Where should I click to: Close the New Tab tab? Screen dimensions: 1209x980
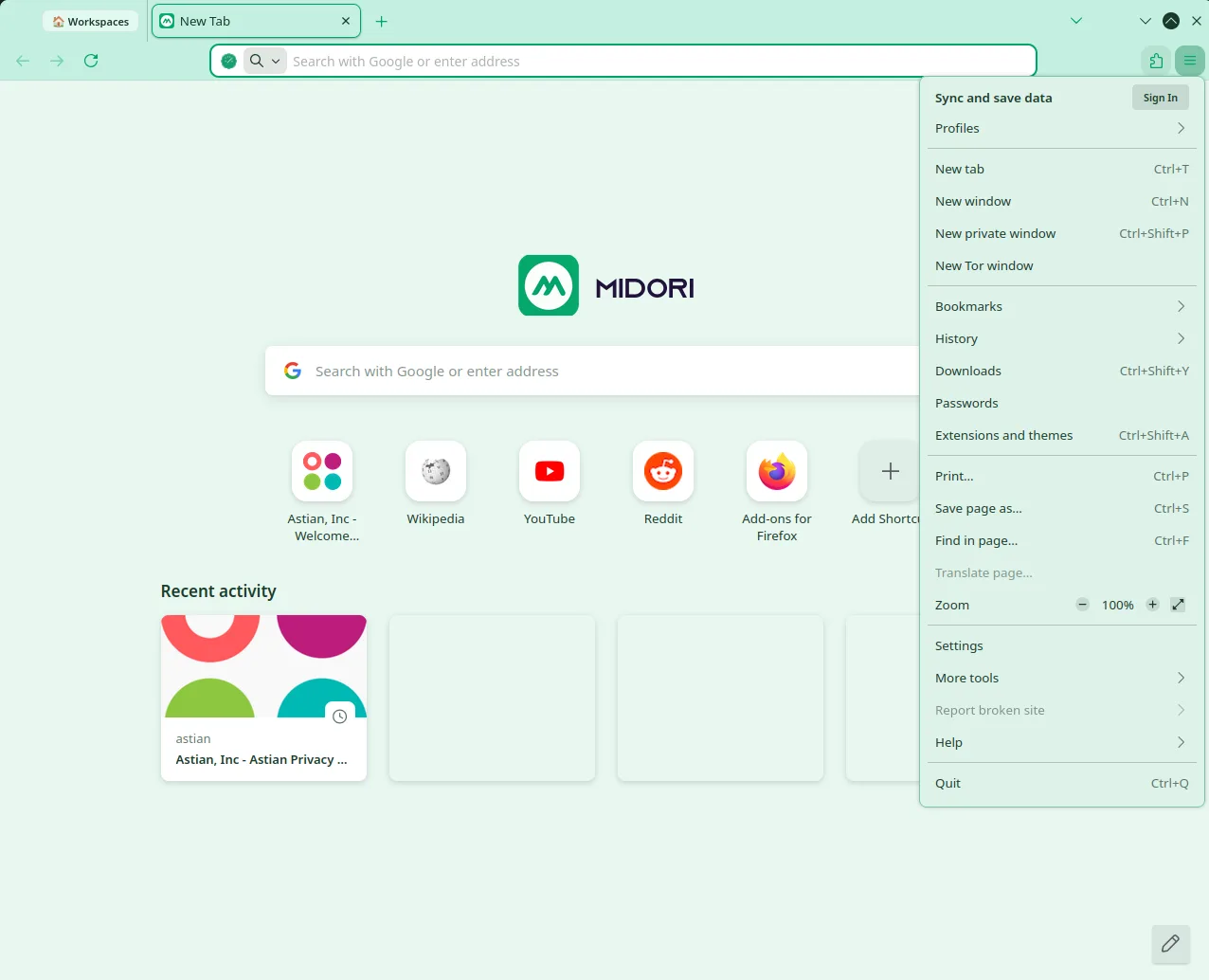tap(346, 21)
